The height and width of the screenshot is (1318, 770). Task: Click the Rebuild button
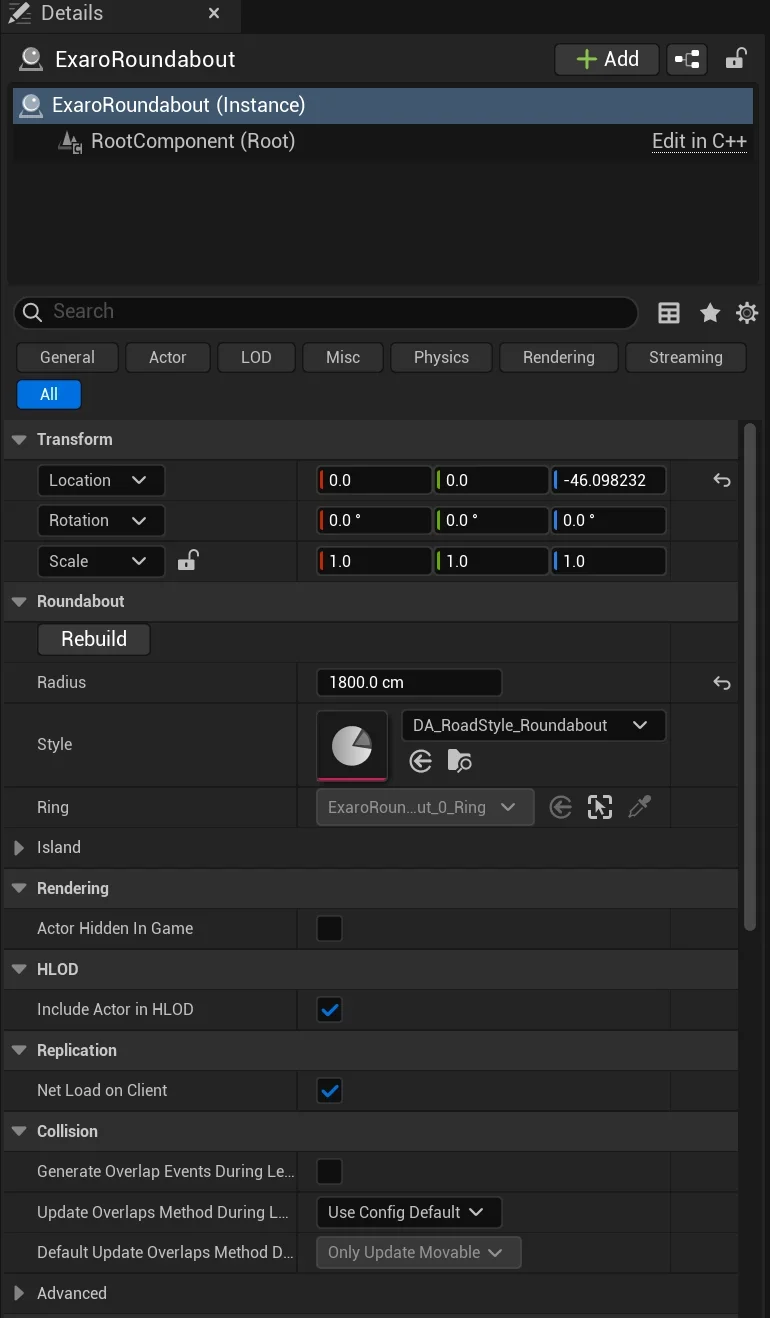coord(94,639)
